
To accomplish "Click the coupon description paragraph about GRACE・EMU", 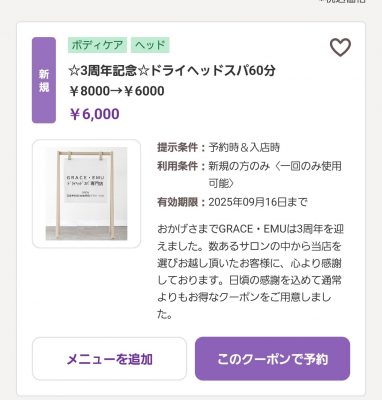I will click(x=250, y=272).
